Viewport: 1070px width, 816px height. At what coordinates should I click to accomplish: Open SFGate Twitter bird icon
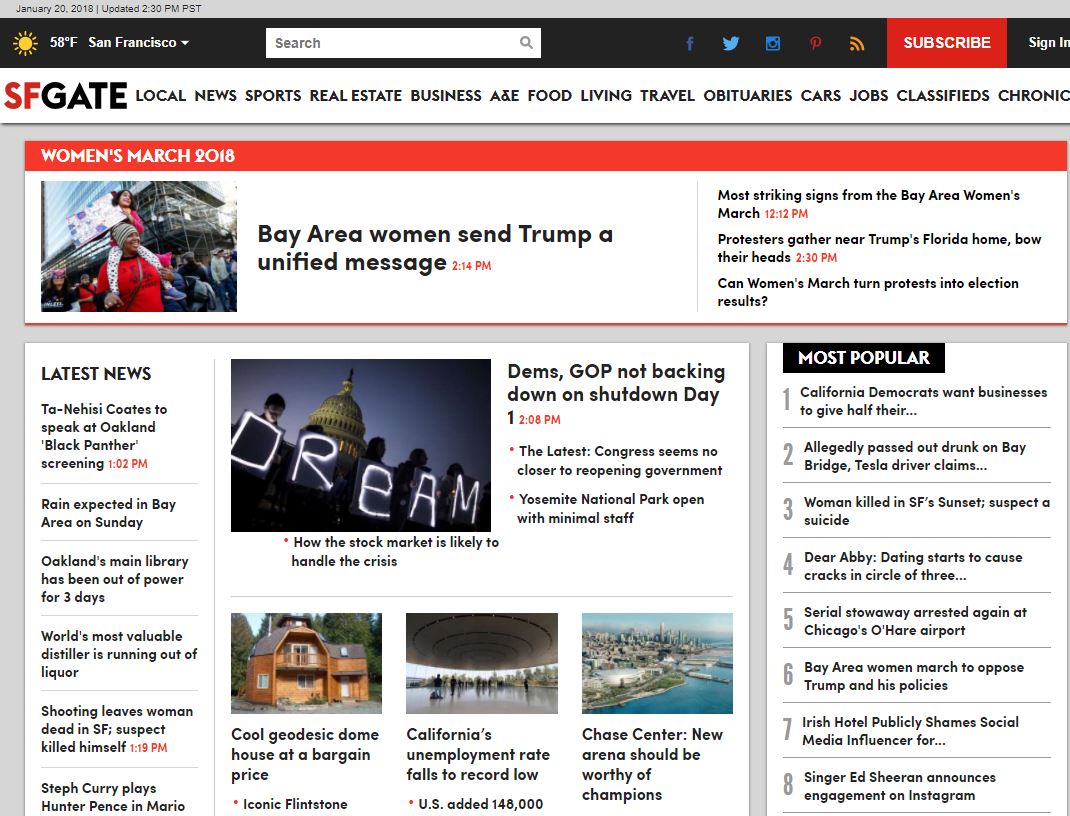[731, 44]
